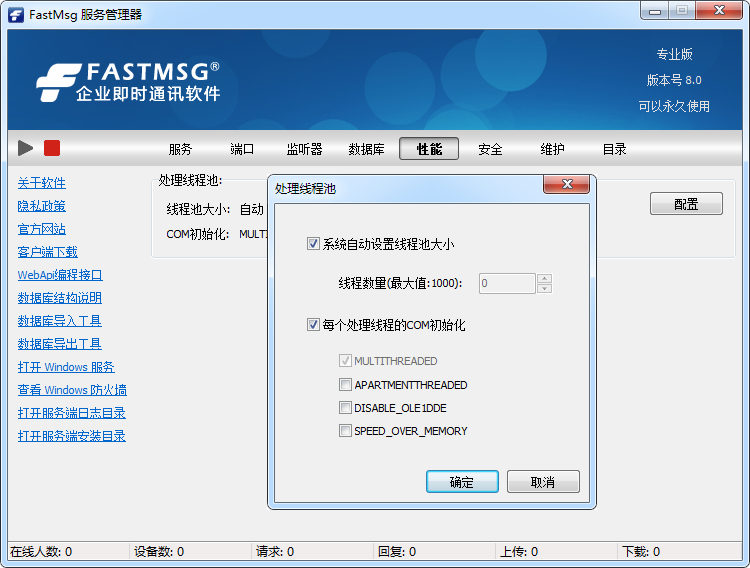The width and height of the screenshot is (750, 568).
Task: Confirm with the 确定 button
Action: tap(462, 481)
